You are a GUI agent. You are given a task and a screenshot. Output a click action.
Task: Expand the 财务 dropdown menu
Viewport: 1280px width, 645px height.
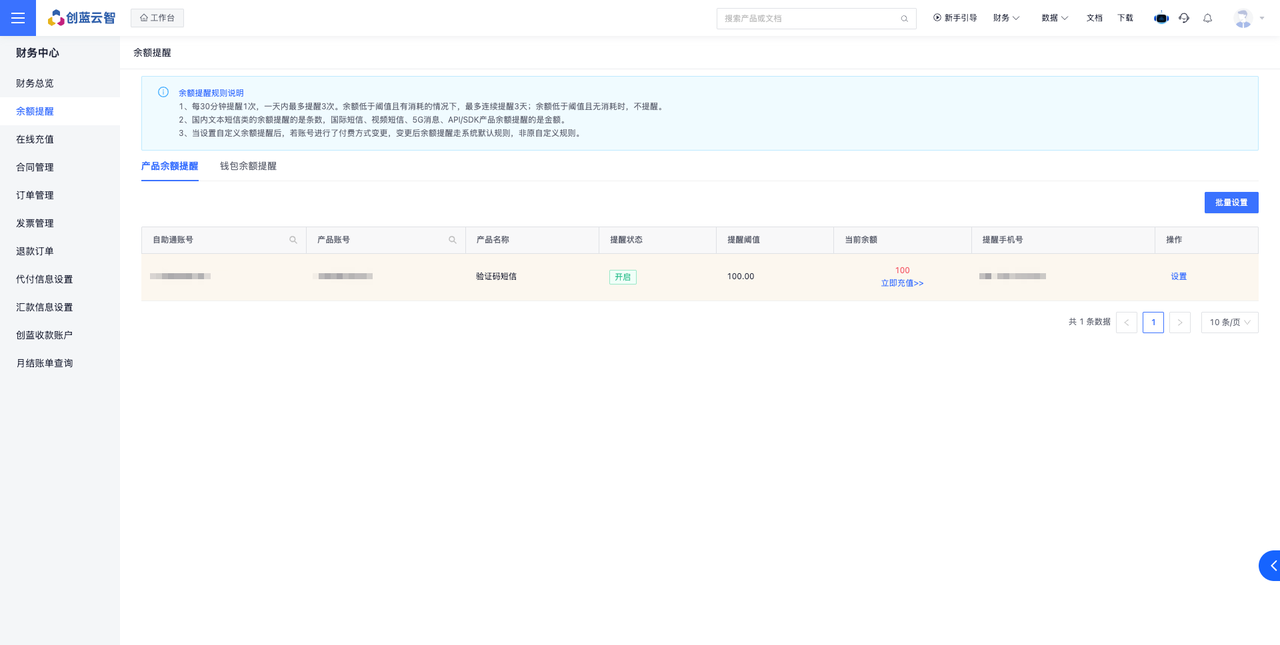click(x=1006, y=18)
